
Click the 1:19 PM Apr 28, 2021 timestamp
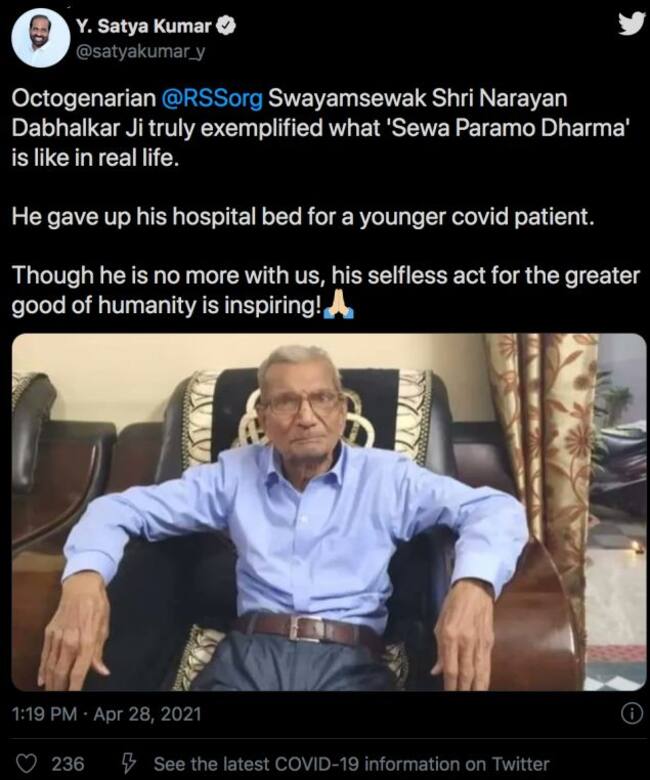(x=106, y=714)
